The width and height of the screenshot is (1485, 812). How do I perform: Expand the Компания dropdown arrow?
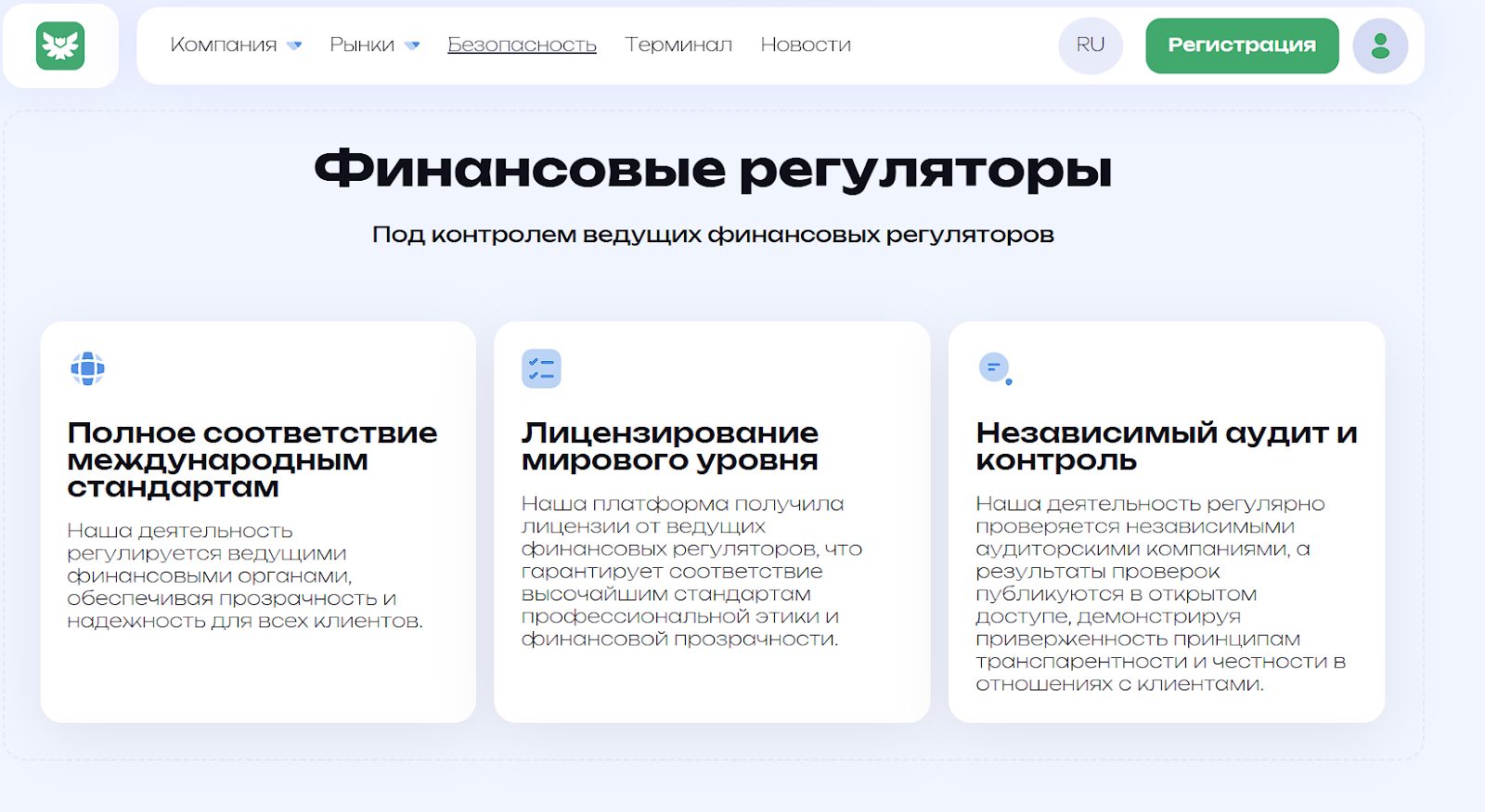[294, 45]
